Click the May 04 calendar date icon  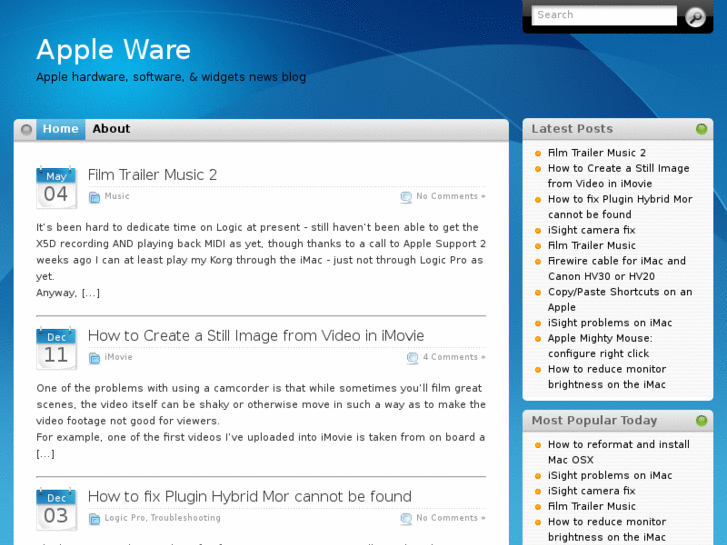click(x=56, y=188)
